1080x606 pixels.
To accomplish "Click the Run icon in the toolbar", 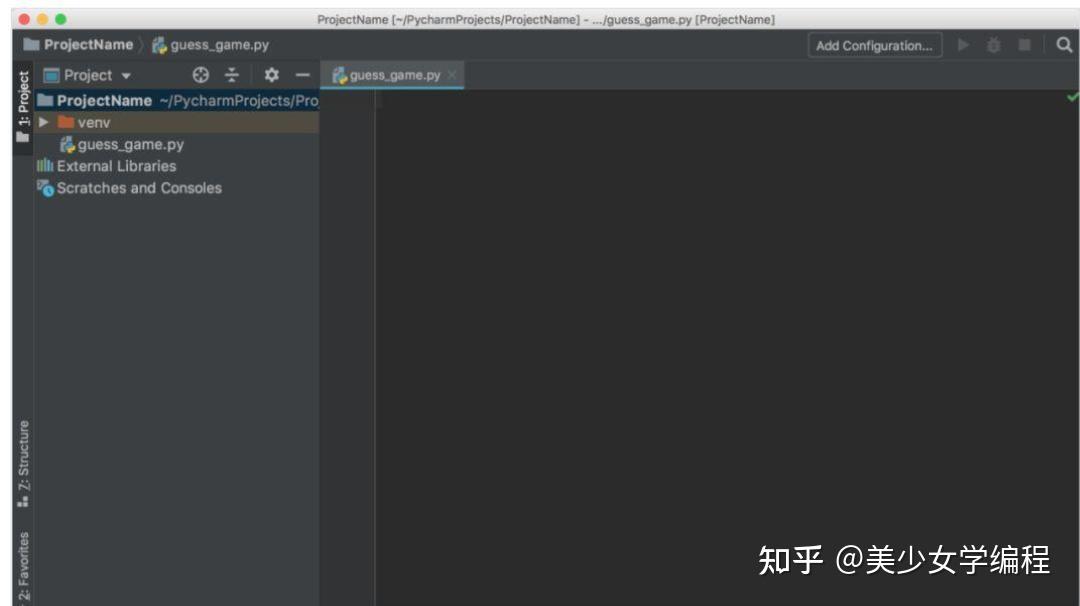I will pos(965,44).
